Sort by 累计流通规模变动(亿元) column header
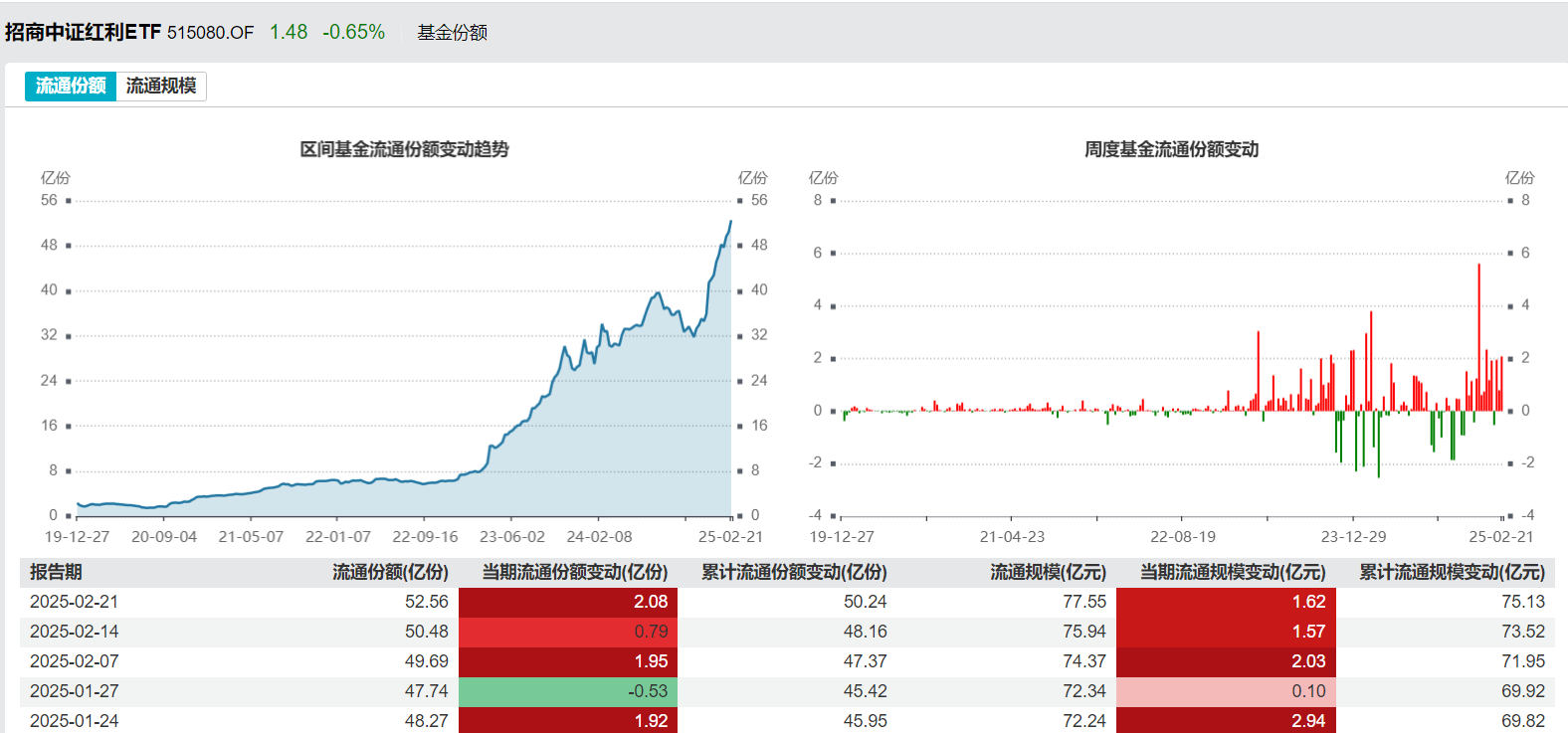1568x733 pixels. coord(1452,572)
